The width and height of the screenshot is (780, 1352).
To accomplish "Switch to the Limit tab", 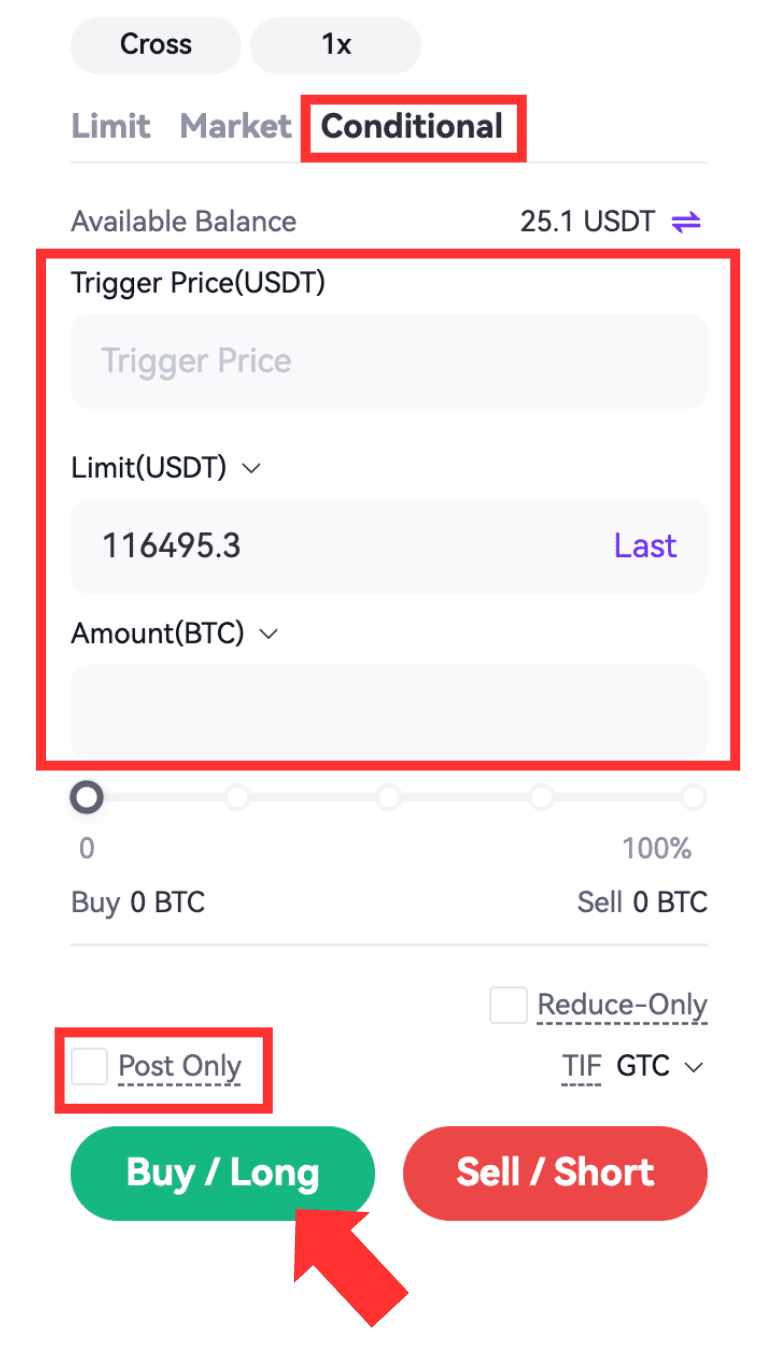I will coord(111,127).
